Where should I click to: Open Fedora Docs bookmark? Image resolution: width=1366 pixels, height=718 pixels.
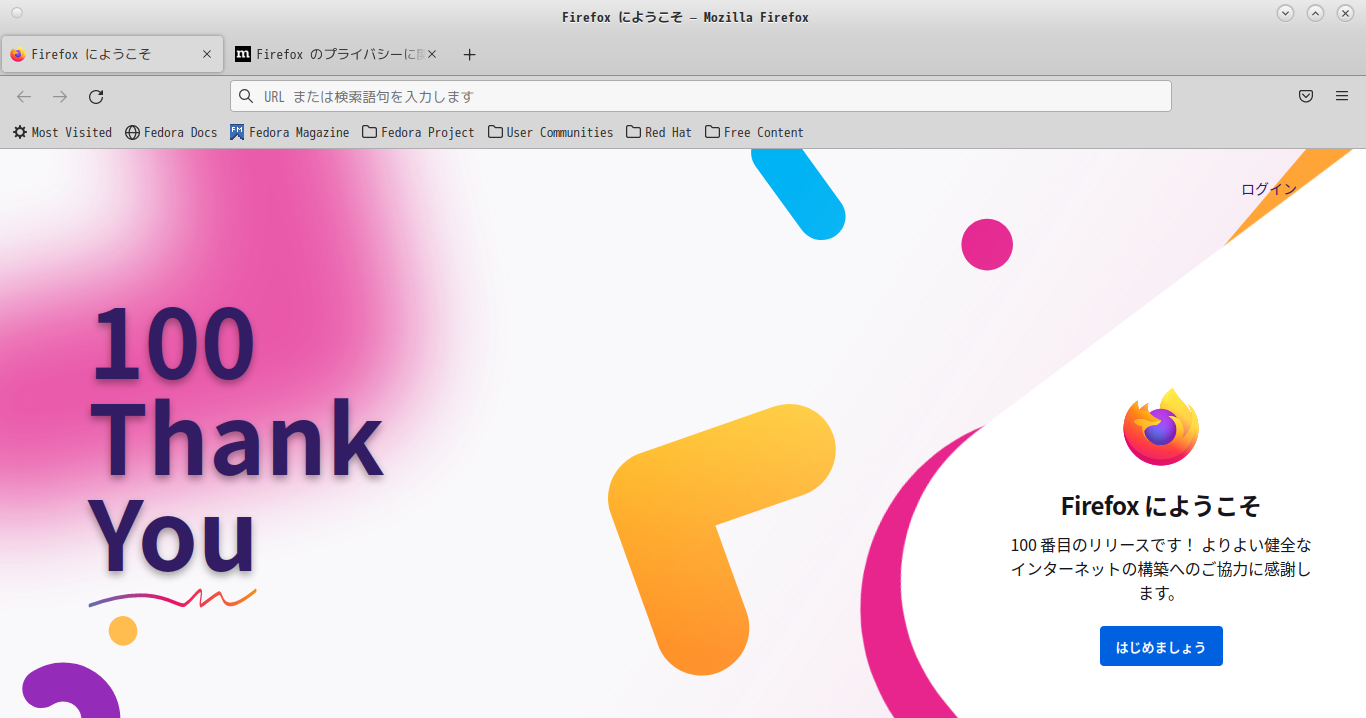point(171,132)
